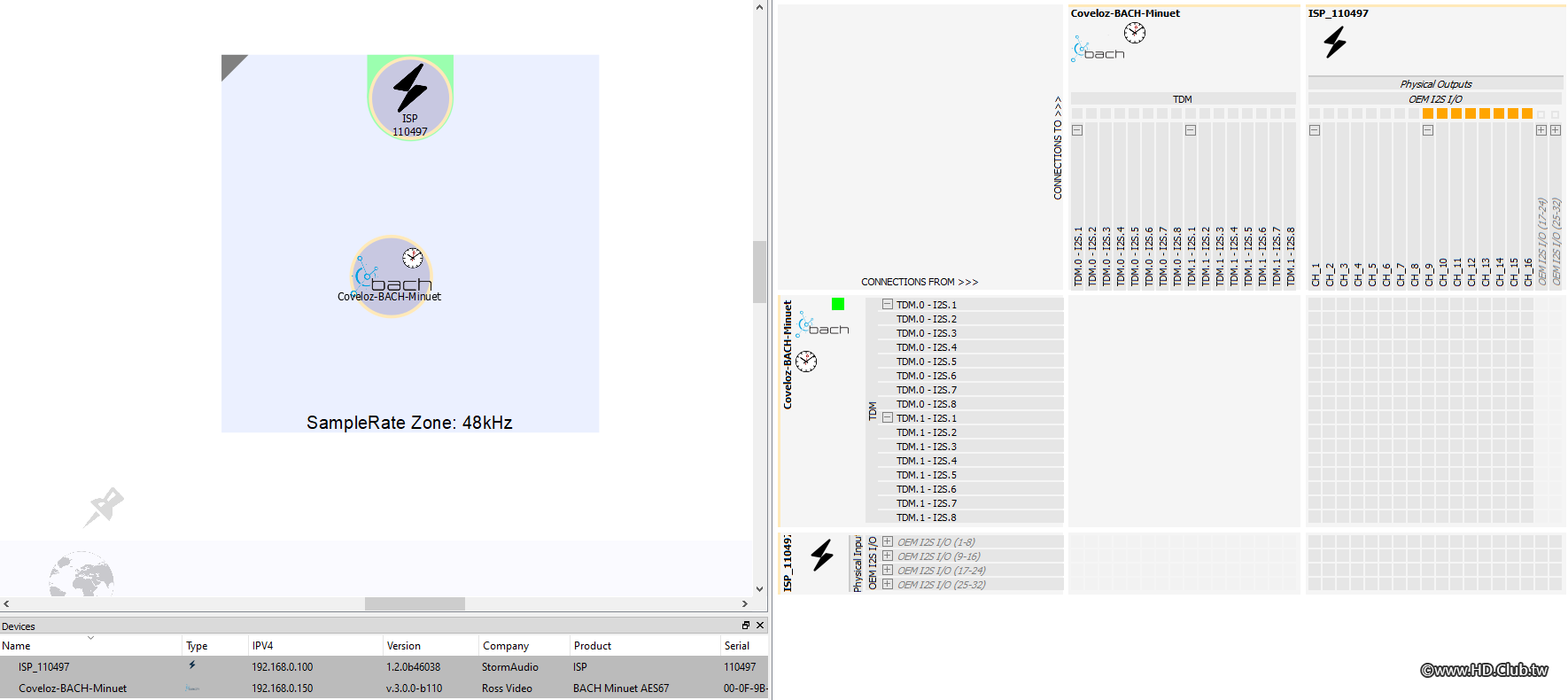Click the Physical Outputs group header
Image resolution: width=1568 pixels, height=700 pixels.
[x=1436, y=84]
